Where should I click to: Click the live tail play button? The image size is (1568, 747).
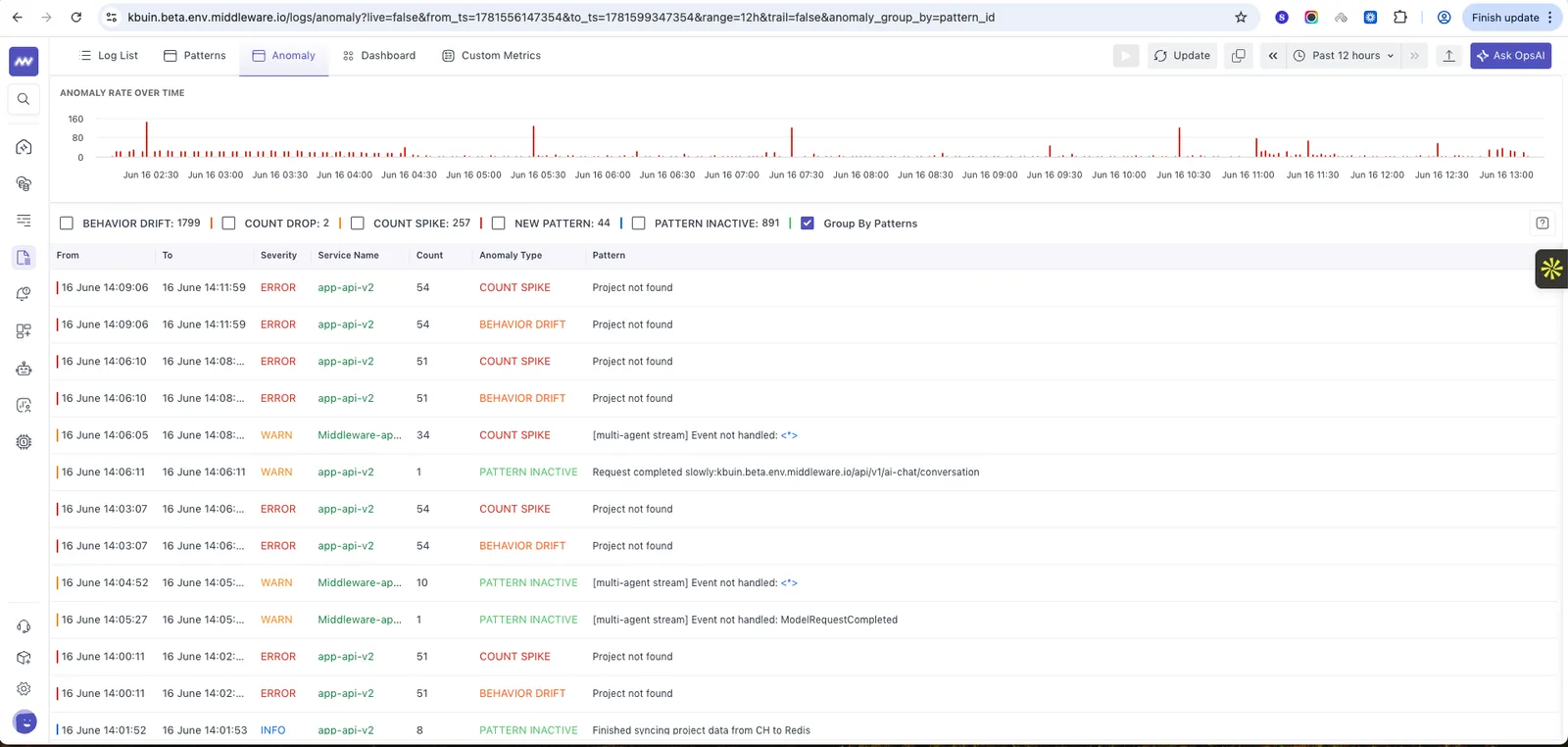1126,56
